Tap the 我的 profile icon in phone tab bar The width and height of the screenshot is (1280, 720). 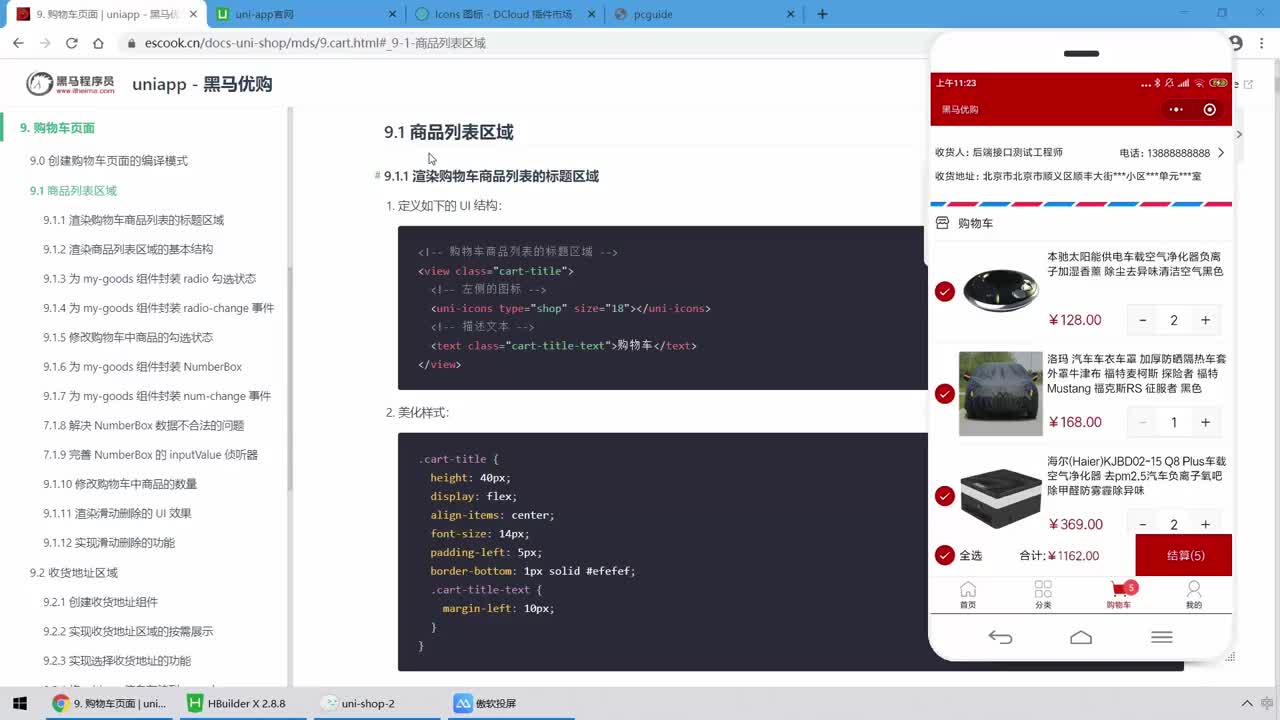[1194, 594]
